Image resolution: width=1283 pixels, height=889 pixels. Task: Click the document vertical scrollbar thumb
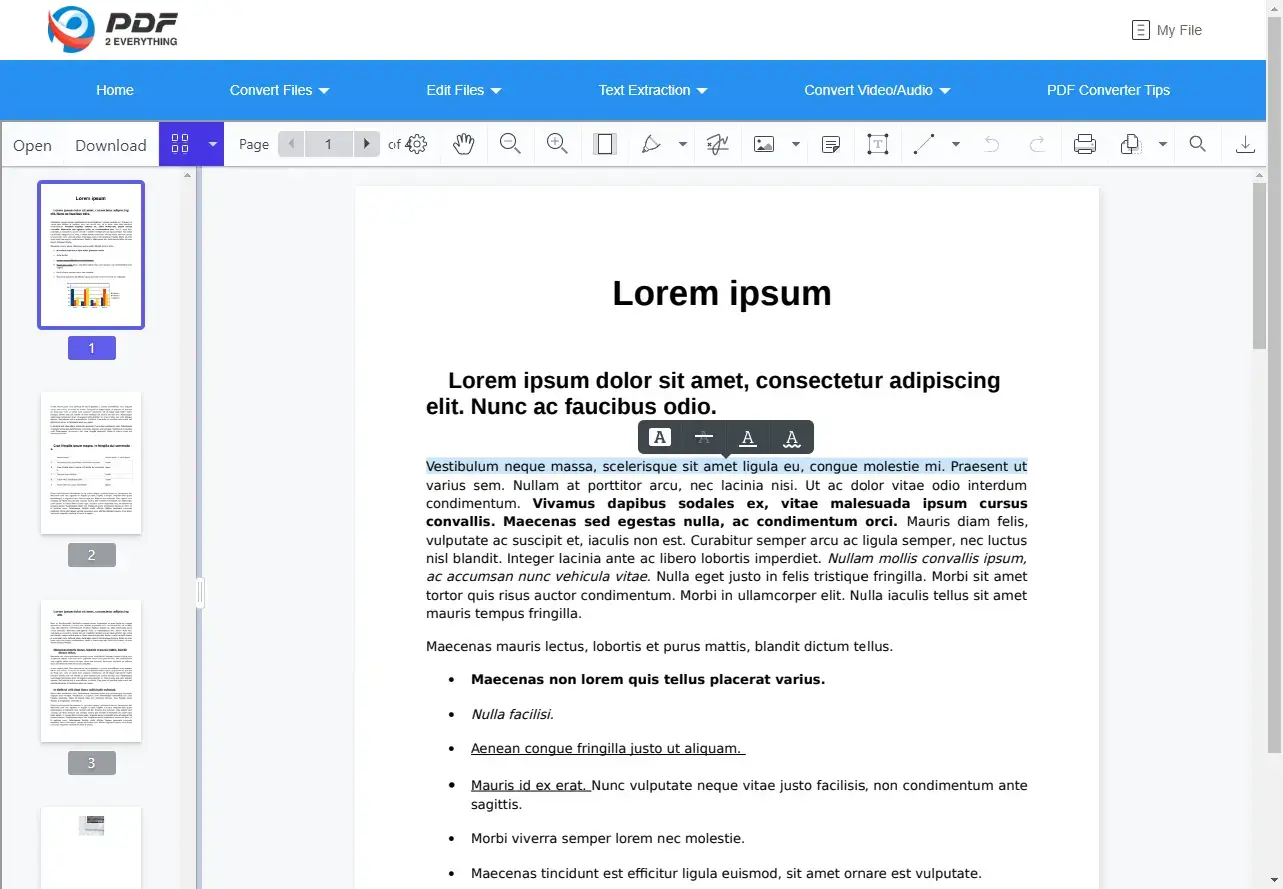pos(1259,264)
